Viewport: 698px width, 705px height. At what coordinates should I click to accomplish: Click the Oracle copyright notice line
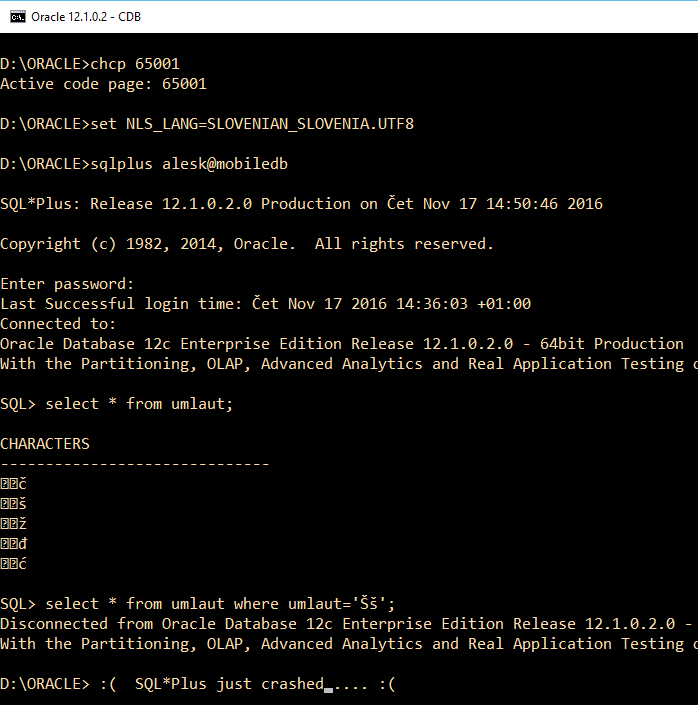(x=246, y=244)
